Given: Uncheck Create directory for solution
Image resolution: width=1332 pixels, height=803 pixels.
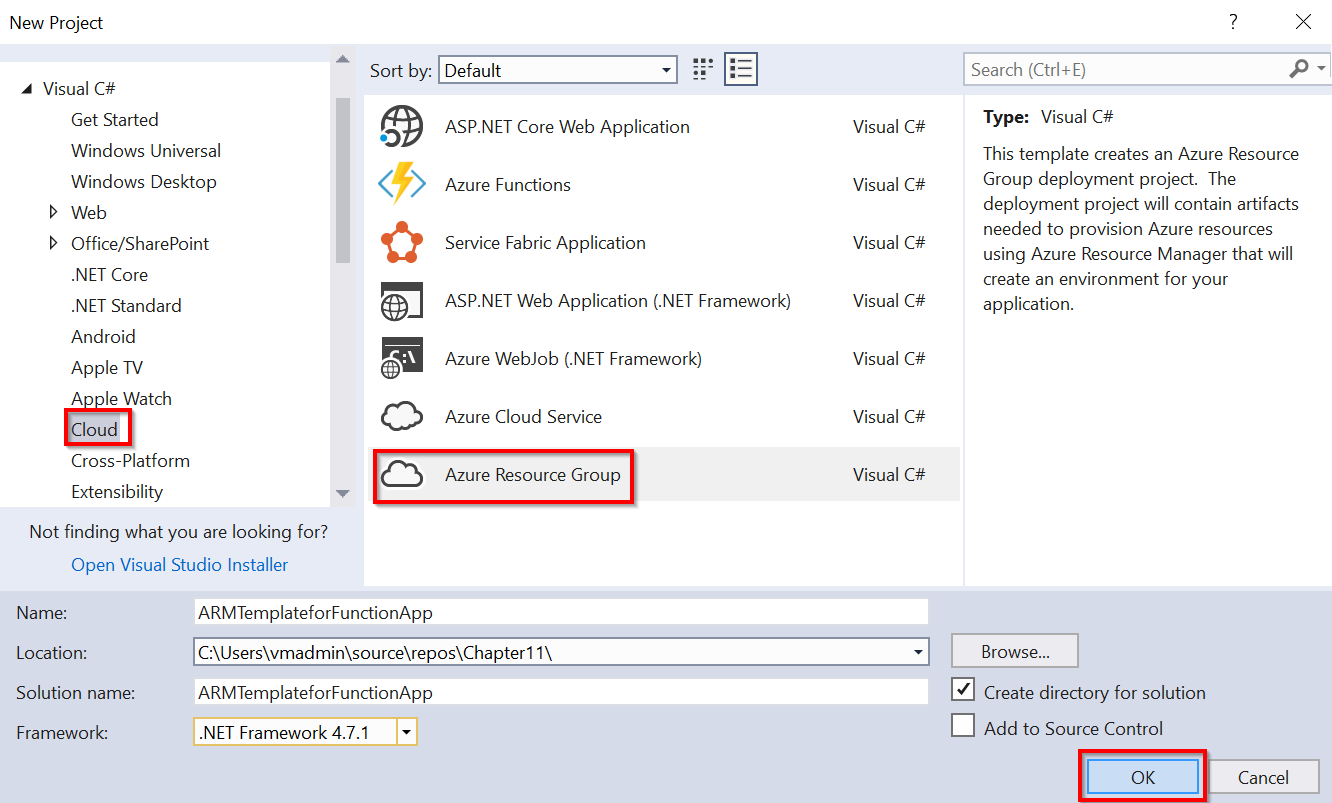Looking at the screenshot, I should (x=963, y=690).
